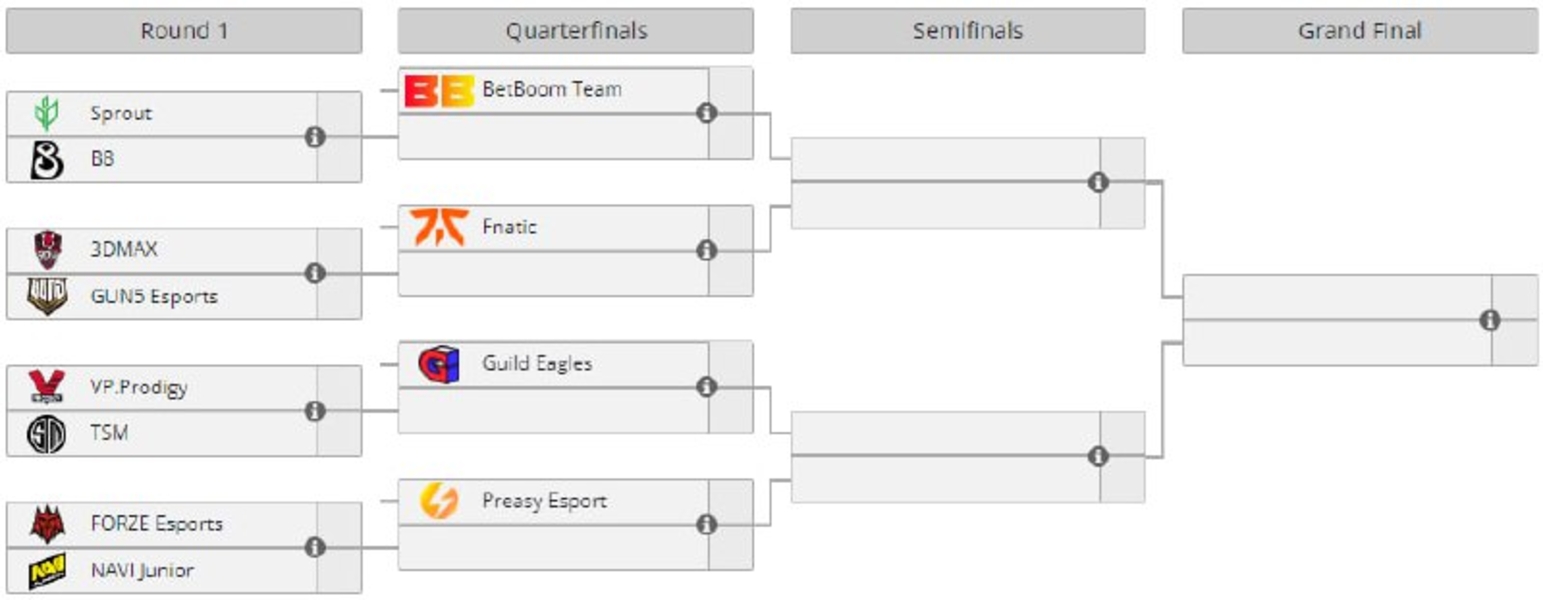
Task: Click the NAVI Junior logo
Action: tap(47, 571)
